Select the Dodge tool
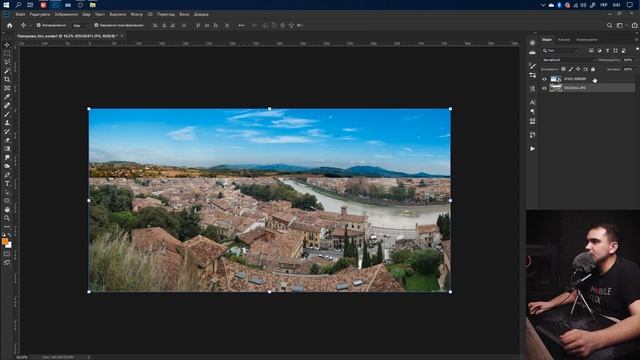This screenshot has height=360, width=640. 7,166
